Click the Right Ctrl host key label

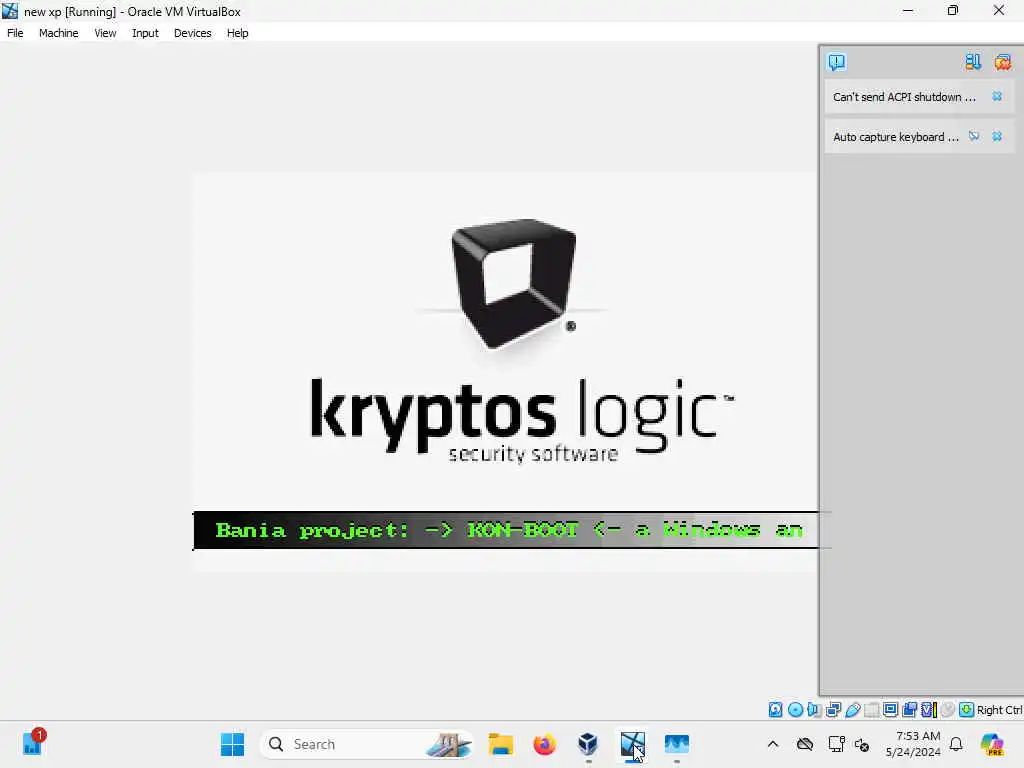pos(999,710)
